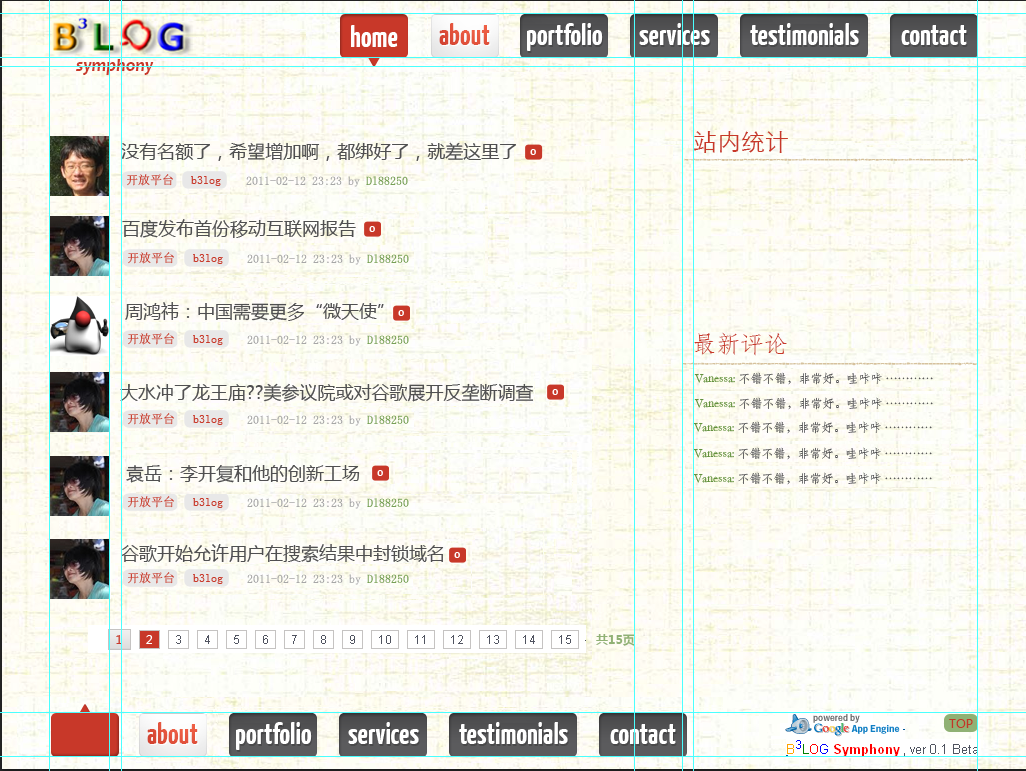The width and height of the screenshot is (1026, 771).
Task: Open author D188250 on 没有名额了 post
Action: pos(386,181)
